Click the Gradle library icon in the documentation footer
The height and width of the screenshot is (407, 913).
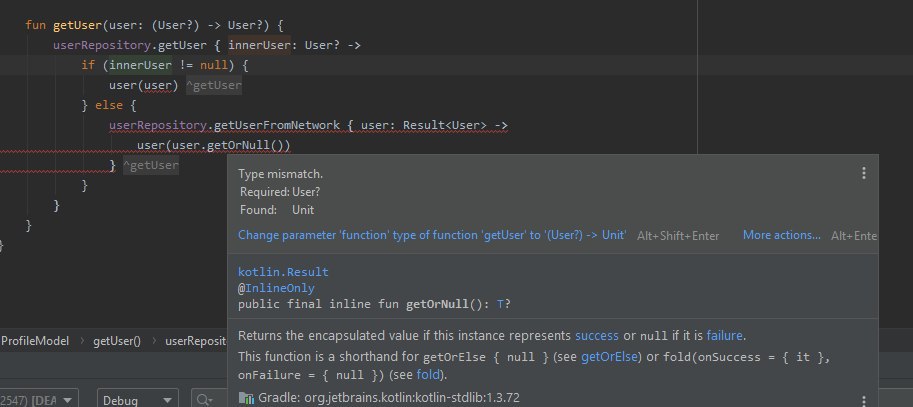[247, 399]
